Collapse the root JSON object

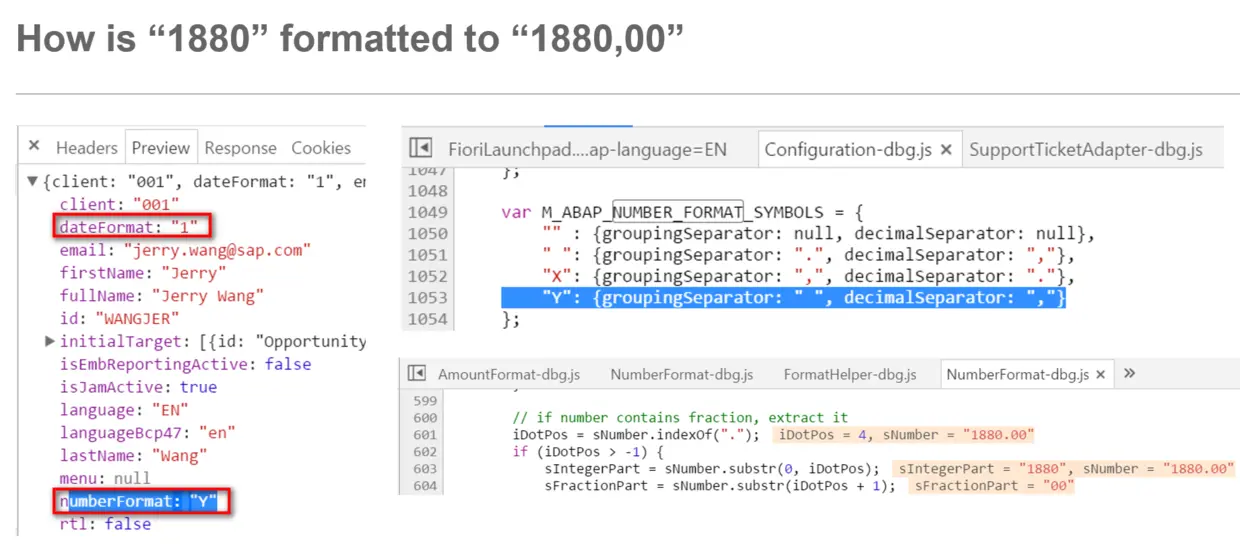coord(32,182)
